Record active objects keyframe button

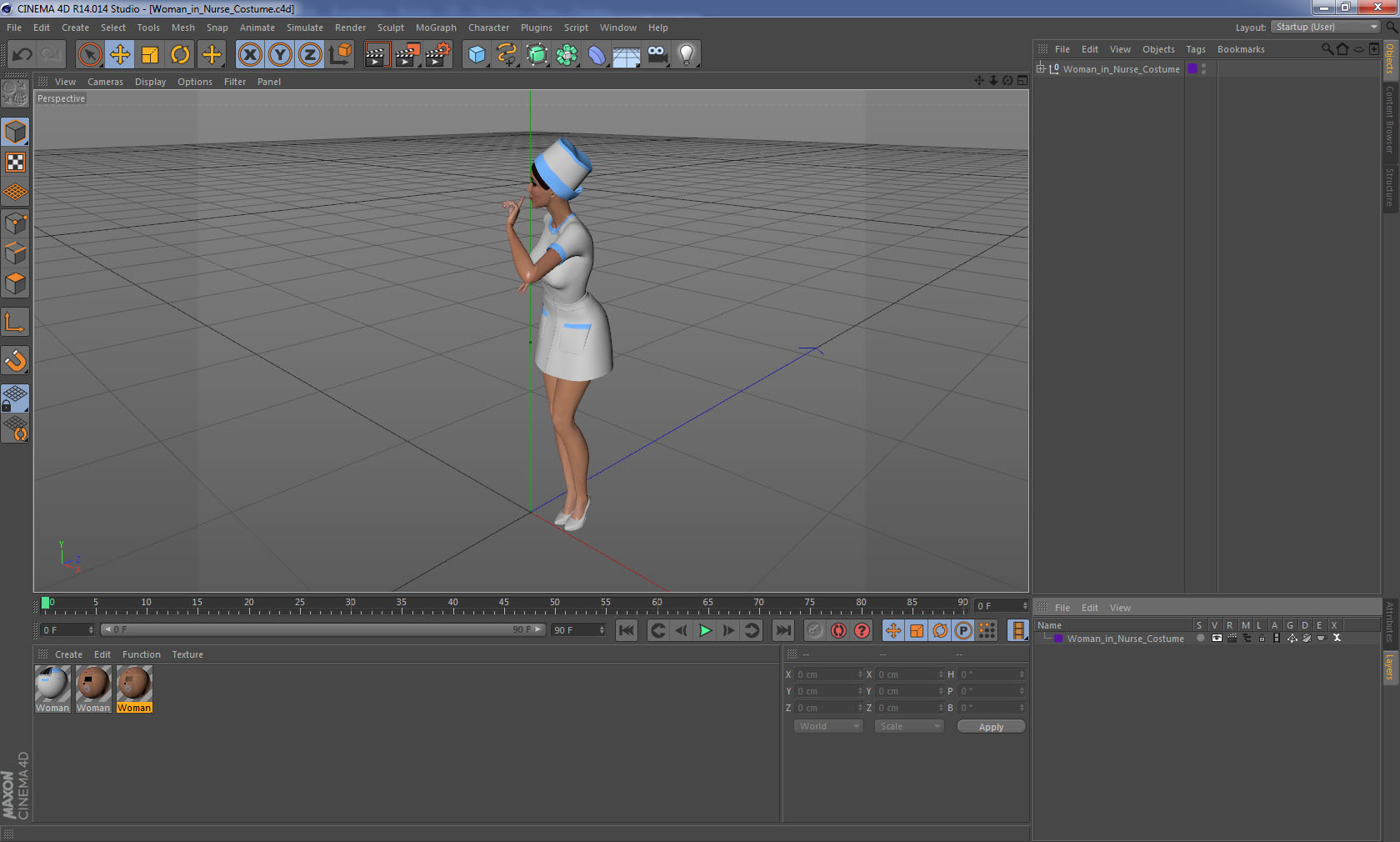click(815, 630)
